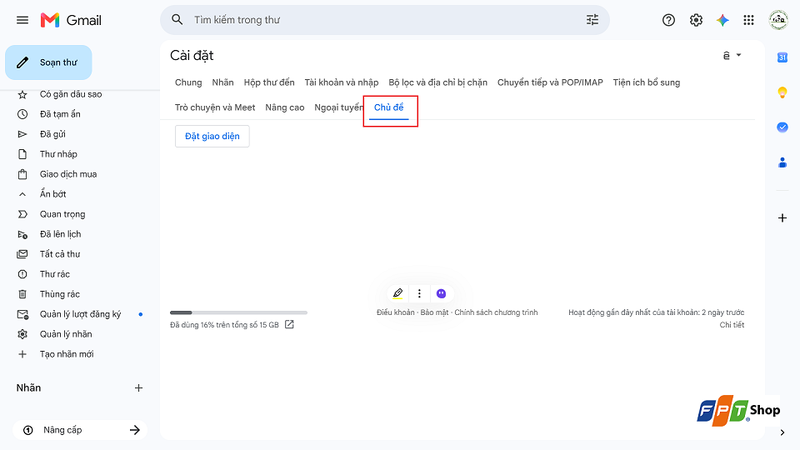800x450 pixels.
Task: Open the Help question mark icon
Action: pos(668,20)
